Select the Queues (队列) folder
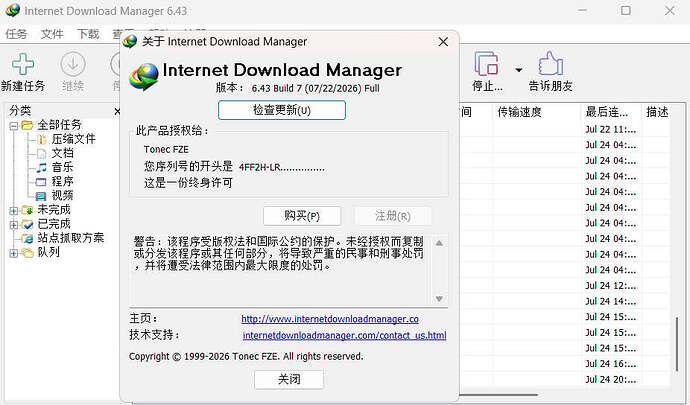 tap(48, 252)
